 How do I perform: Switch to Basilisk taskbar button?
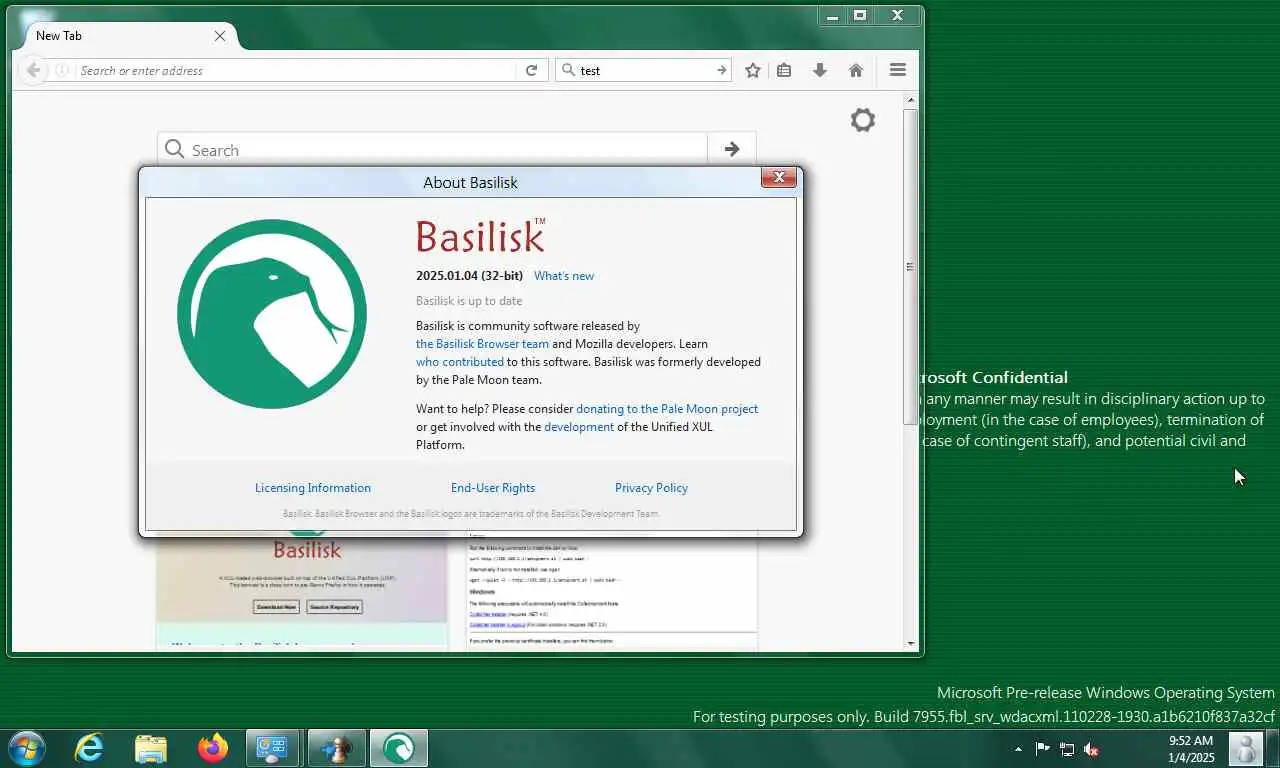tap(399, 748)
